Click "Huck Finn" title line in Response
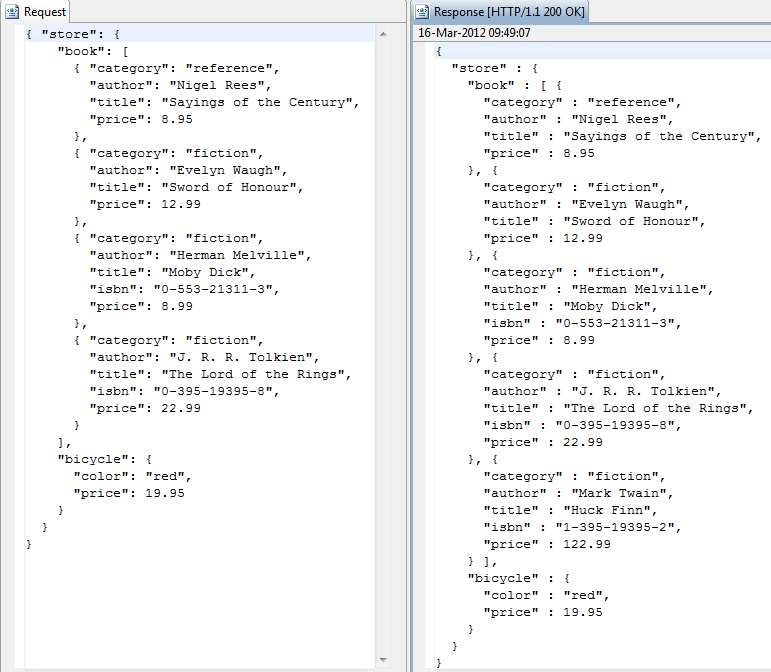The width and height of the screenshot is (771, 672). [570, 510]
